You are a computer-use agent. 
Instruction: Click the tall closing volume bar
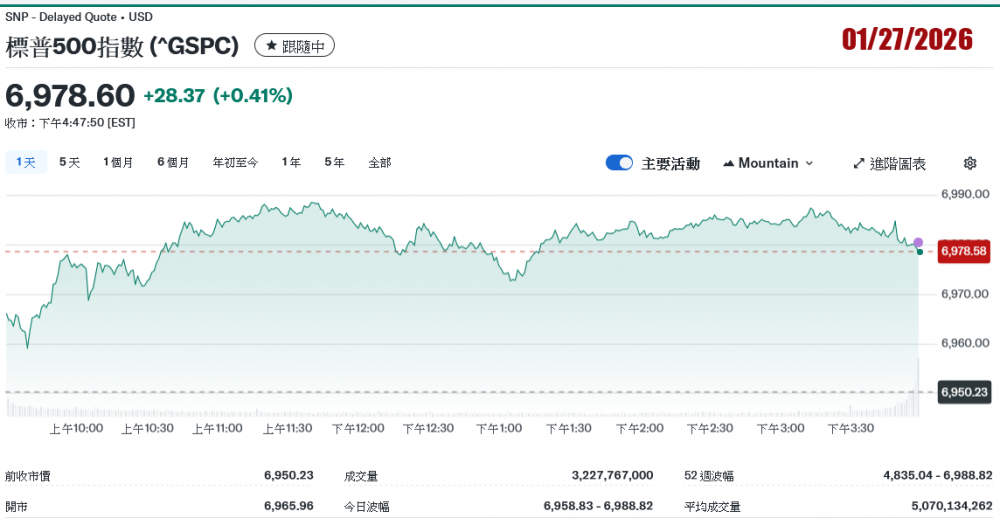pyautogui.click(x=918, y=386)
